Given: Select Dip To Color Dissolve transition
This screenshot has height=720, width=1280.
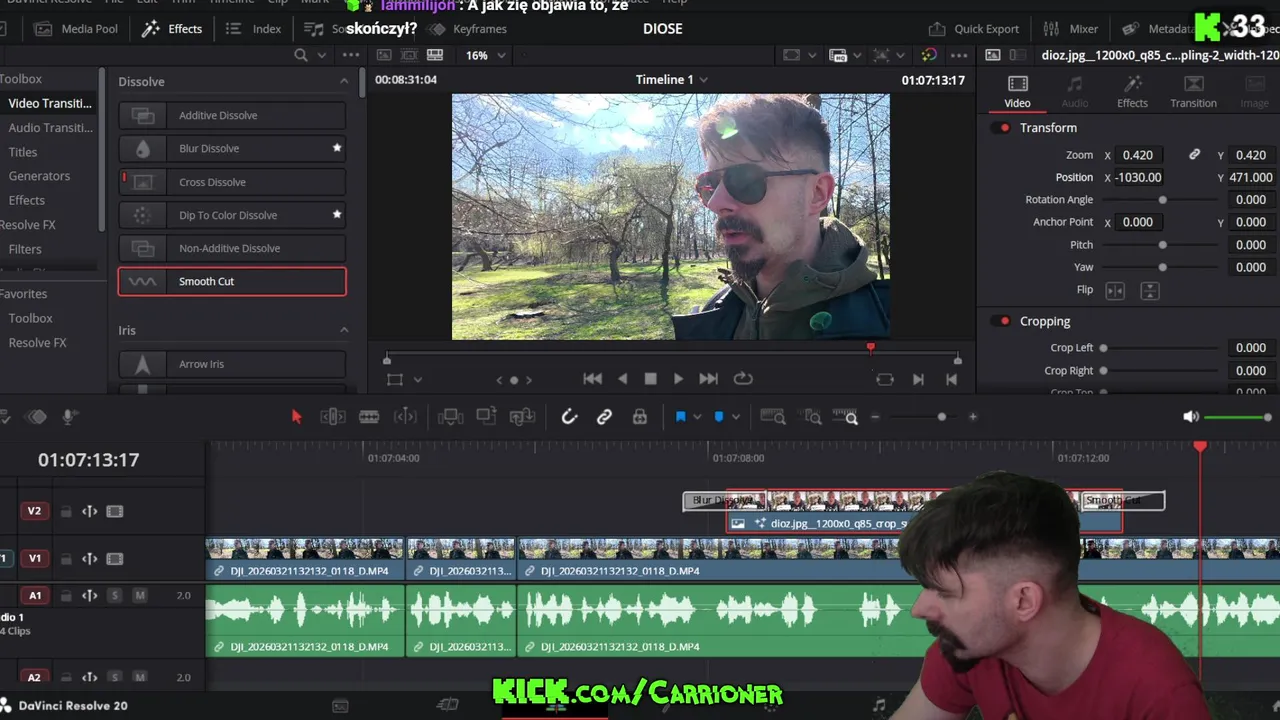Looking at the screenshot, I should pyautogui.click(x=232, y=215).
